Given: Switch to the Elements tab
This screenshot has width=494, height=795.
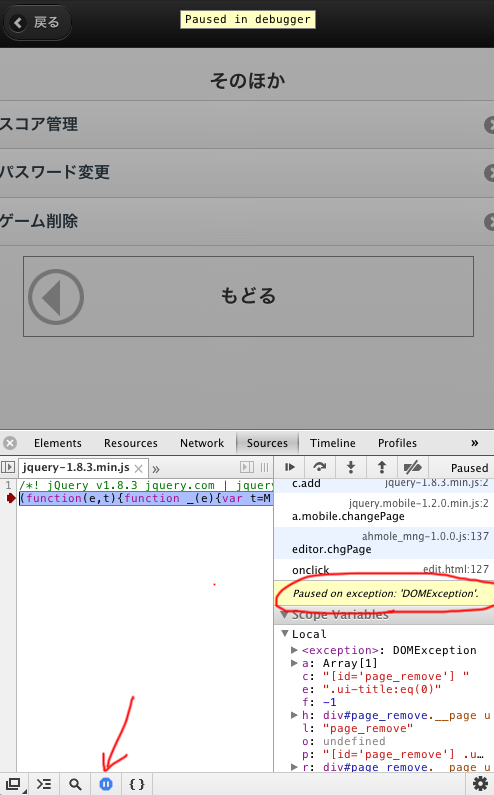Looking at the screenshot, I should tap(57, 443).
